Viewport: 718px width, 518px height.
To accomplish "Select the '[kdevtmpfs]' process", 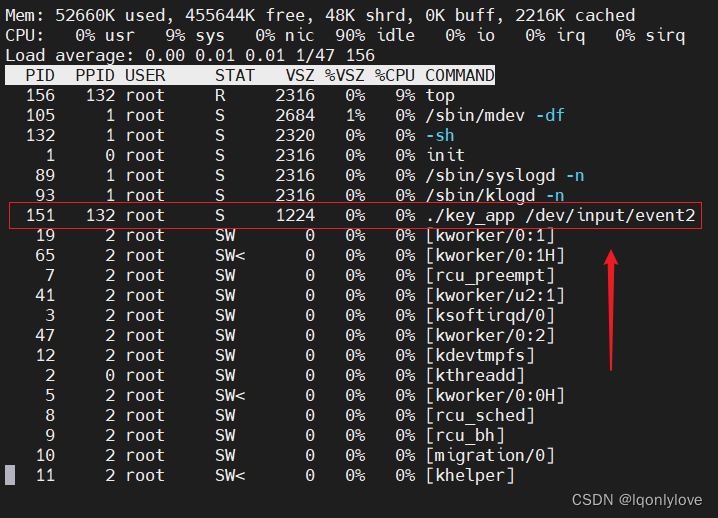I will [x=480, y=355].
